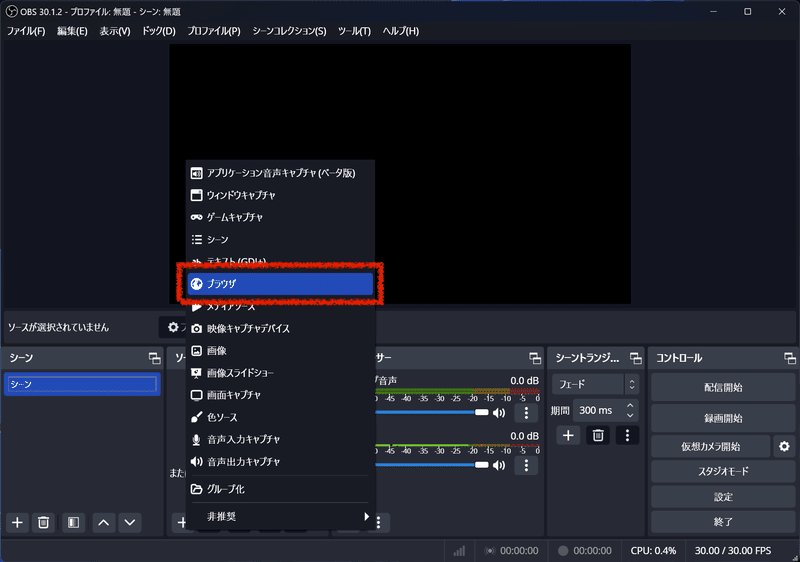Delete selected scene with trash icon

coord(43,523)
